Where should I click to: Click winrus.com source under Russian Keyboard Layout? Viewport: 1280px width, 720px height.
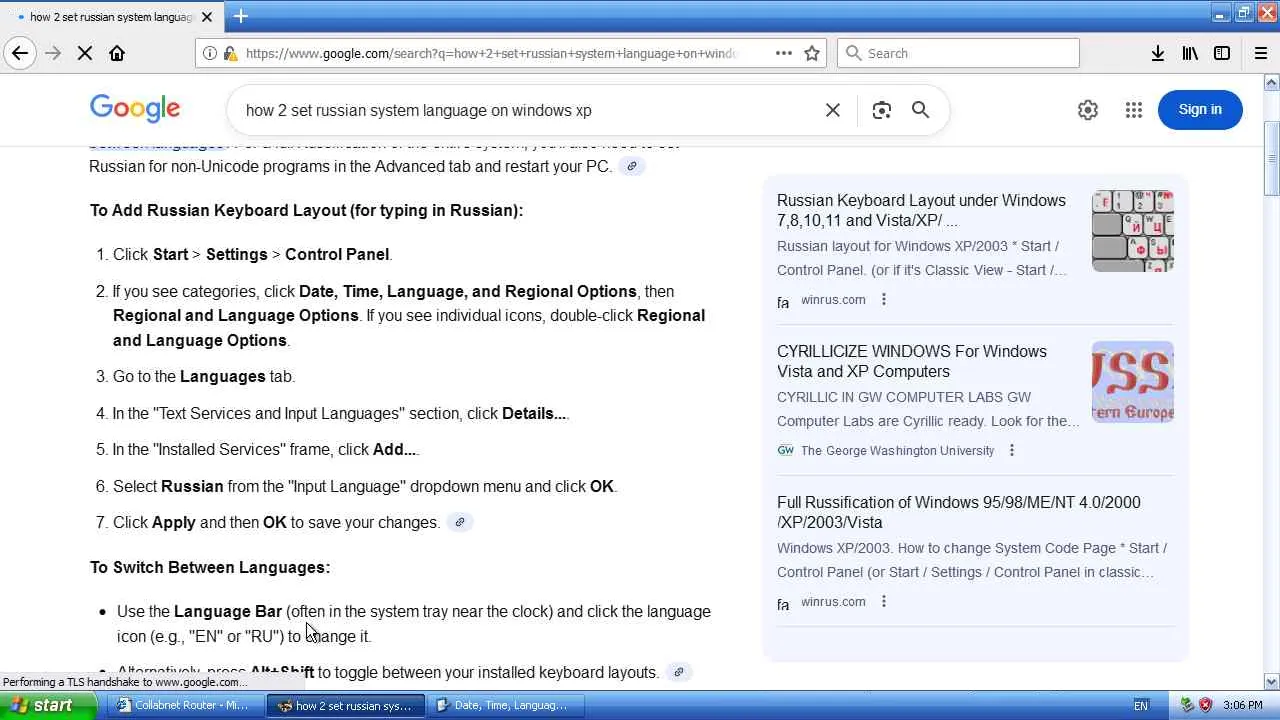click(833, 300)
